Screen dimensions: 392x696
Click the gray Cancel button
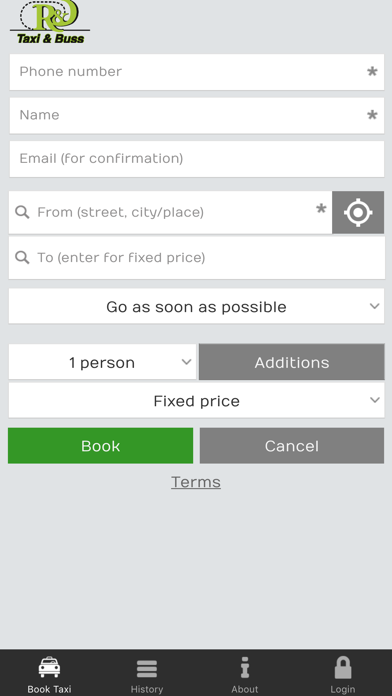[292, 446]
